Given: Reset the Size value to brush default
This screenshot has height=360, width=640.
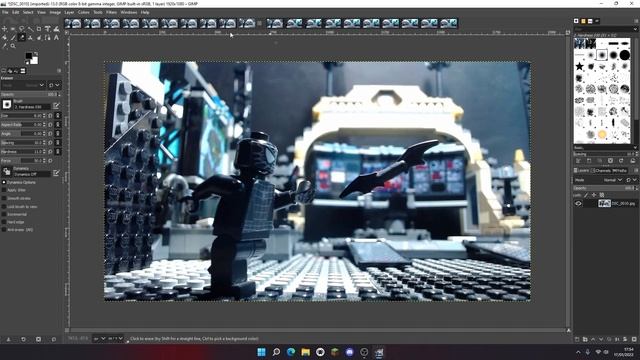Looking at the screenshot, I should click(51, 116).
